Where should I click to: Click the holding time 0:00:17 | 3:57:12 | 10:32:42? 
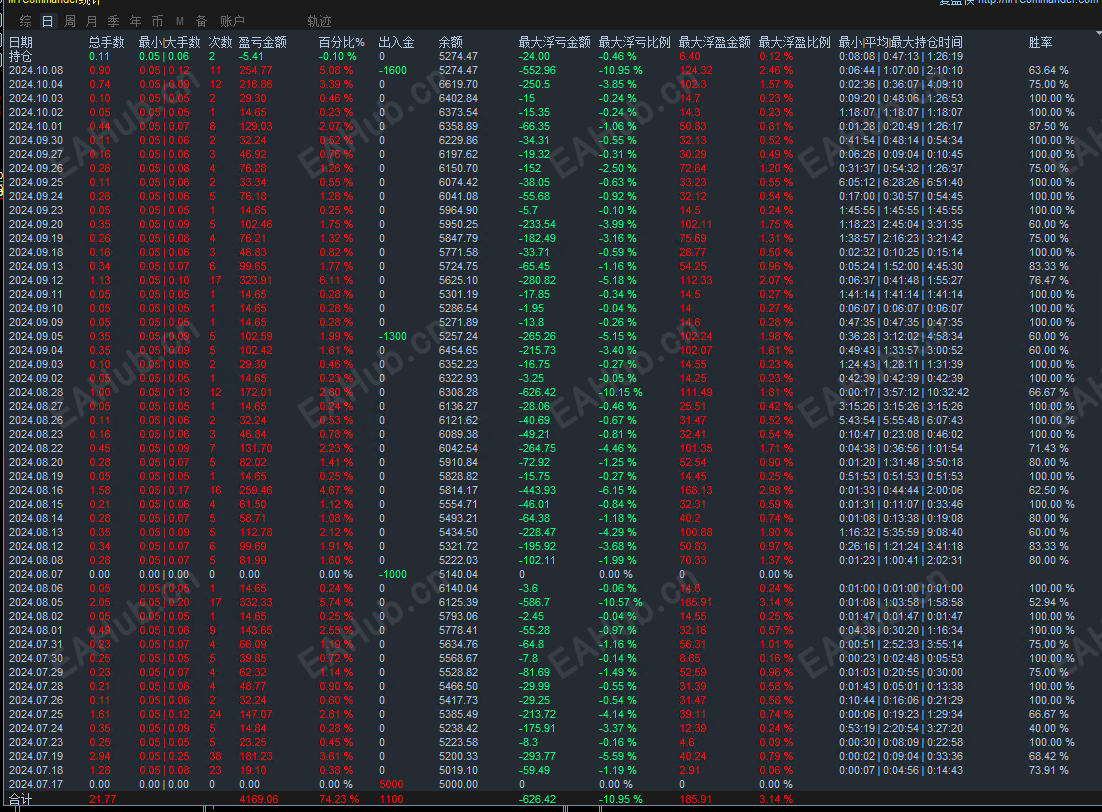(x=904, y=392)
